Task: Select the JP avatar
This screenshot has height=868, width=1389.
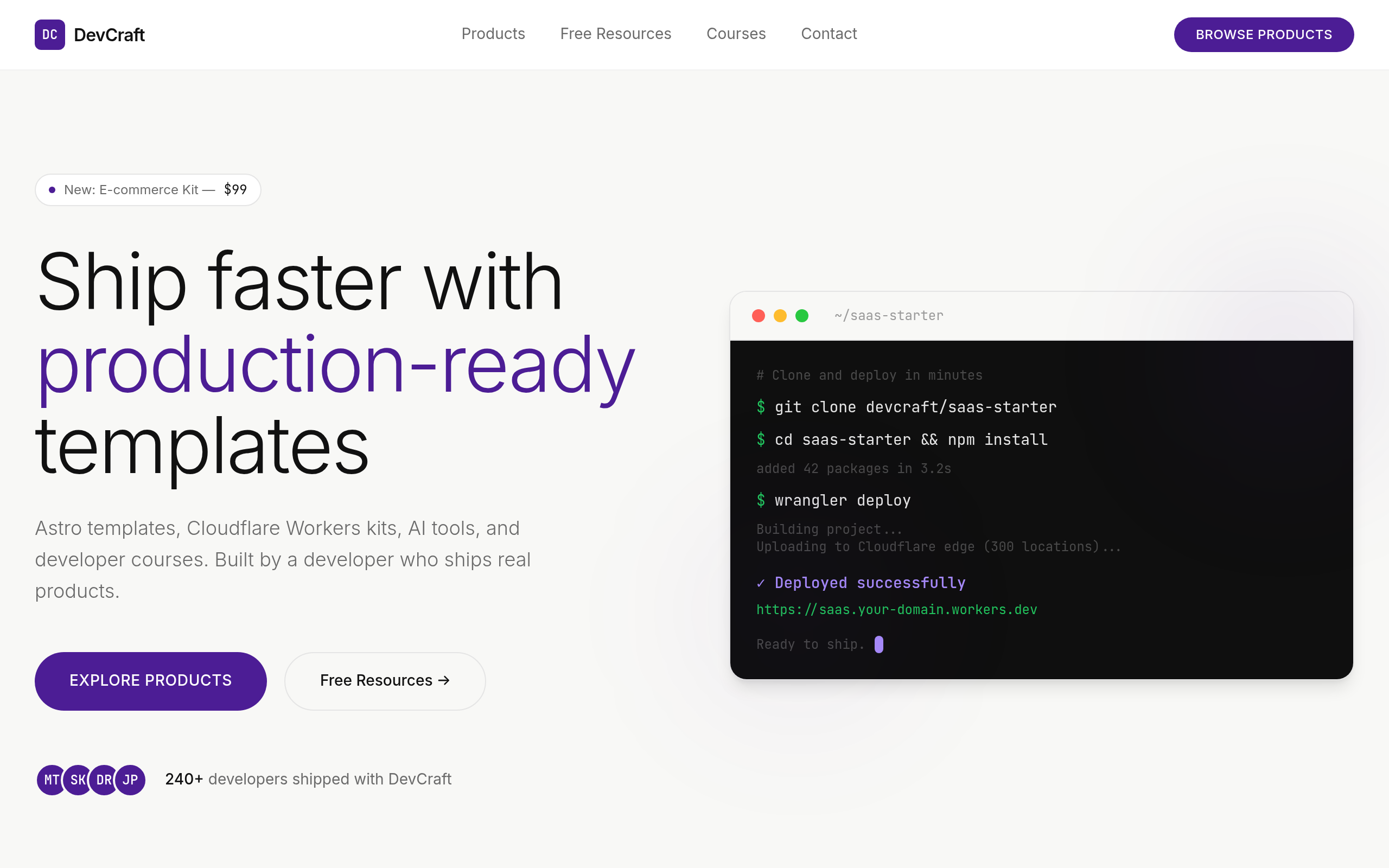Action: pyautogui.click(x=130, y=780)
